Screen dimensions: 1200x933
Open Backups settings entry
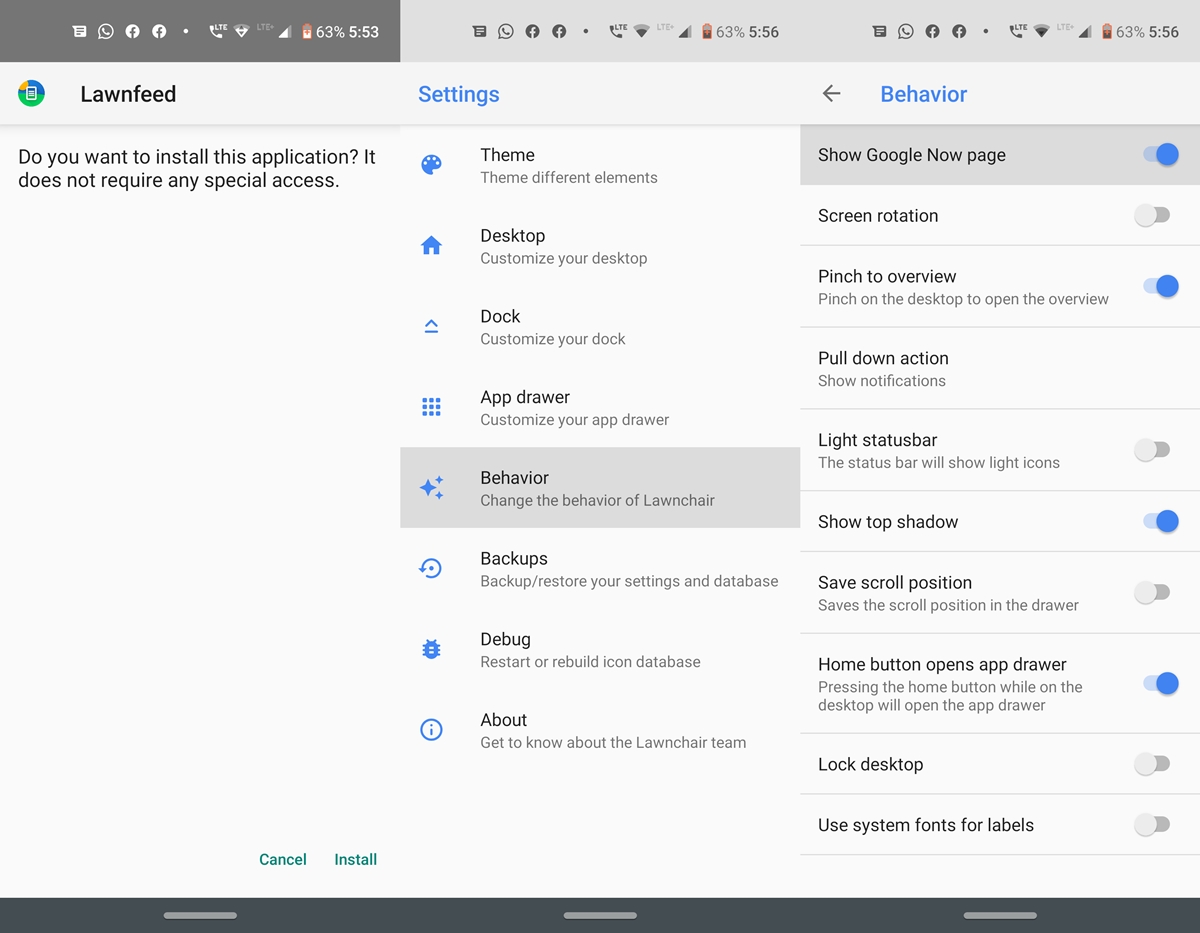pos(600,569)
